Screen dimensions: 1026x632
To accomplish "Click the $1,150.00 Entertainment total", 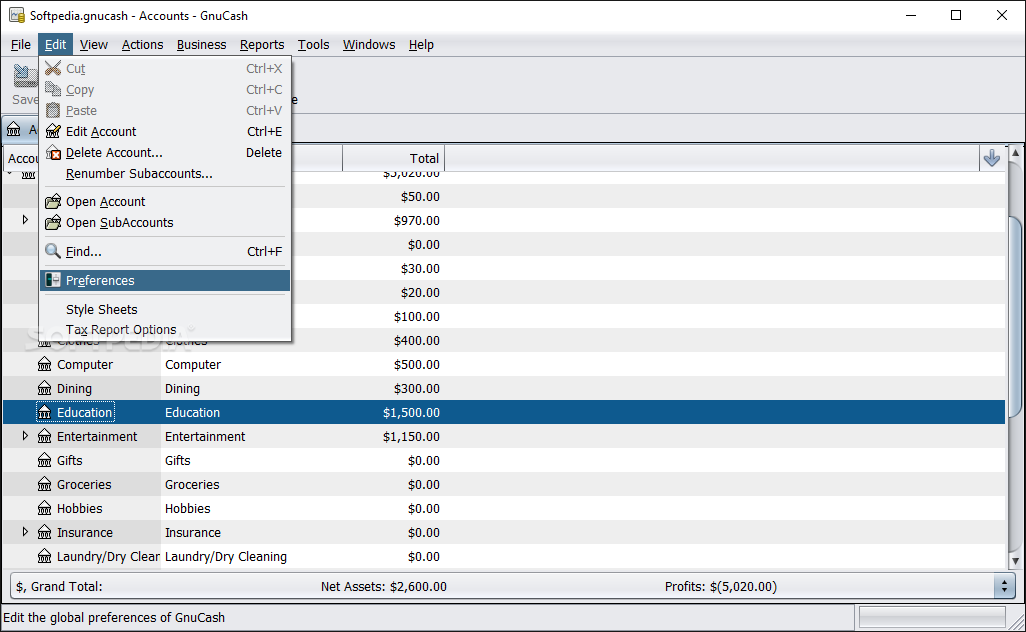I will (411, 436).
